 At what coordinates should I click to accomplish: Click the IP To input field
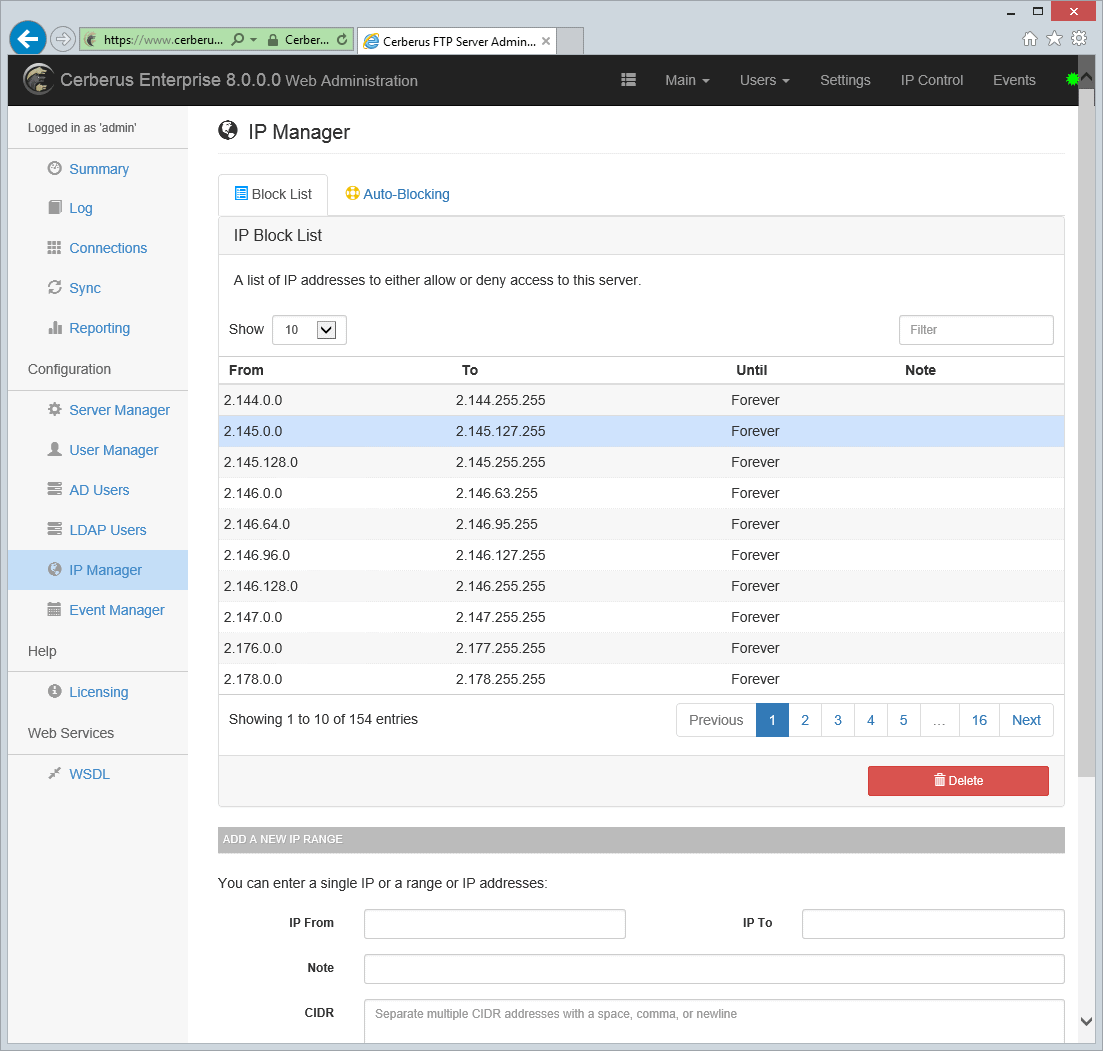click(x=933, y=924)
